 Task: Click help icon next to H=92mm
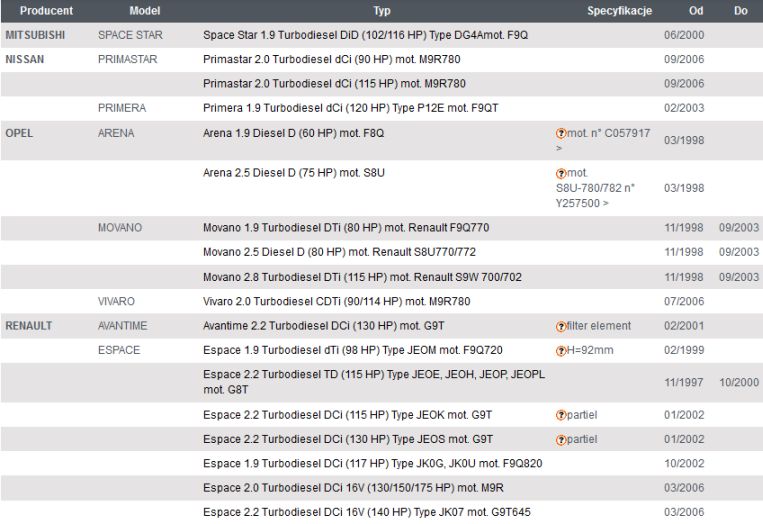(x=561, y=351)
